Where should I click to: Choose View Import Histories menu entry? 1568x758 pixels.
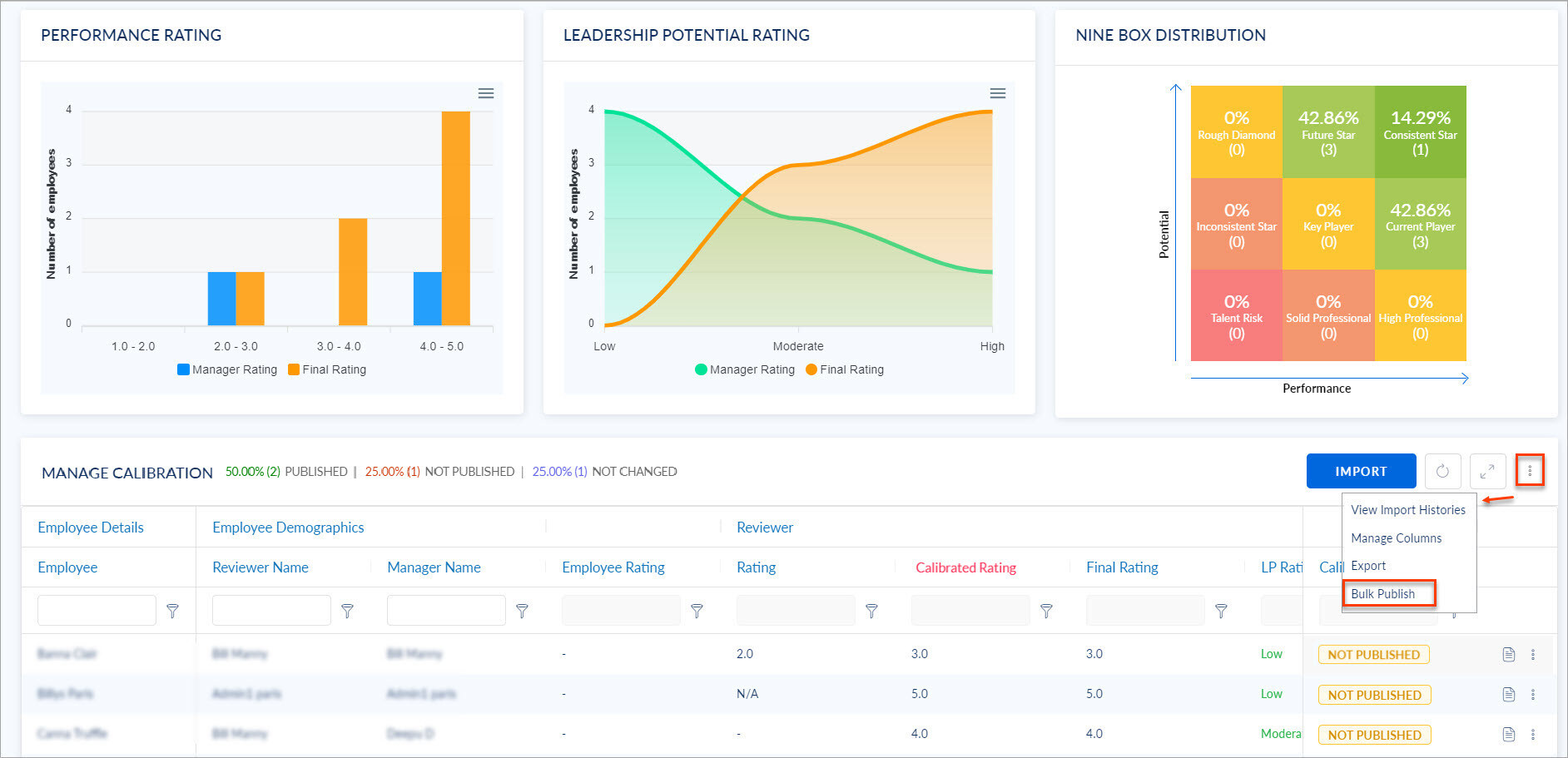1408,509
